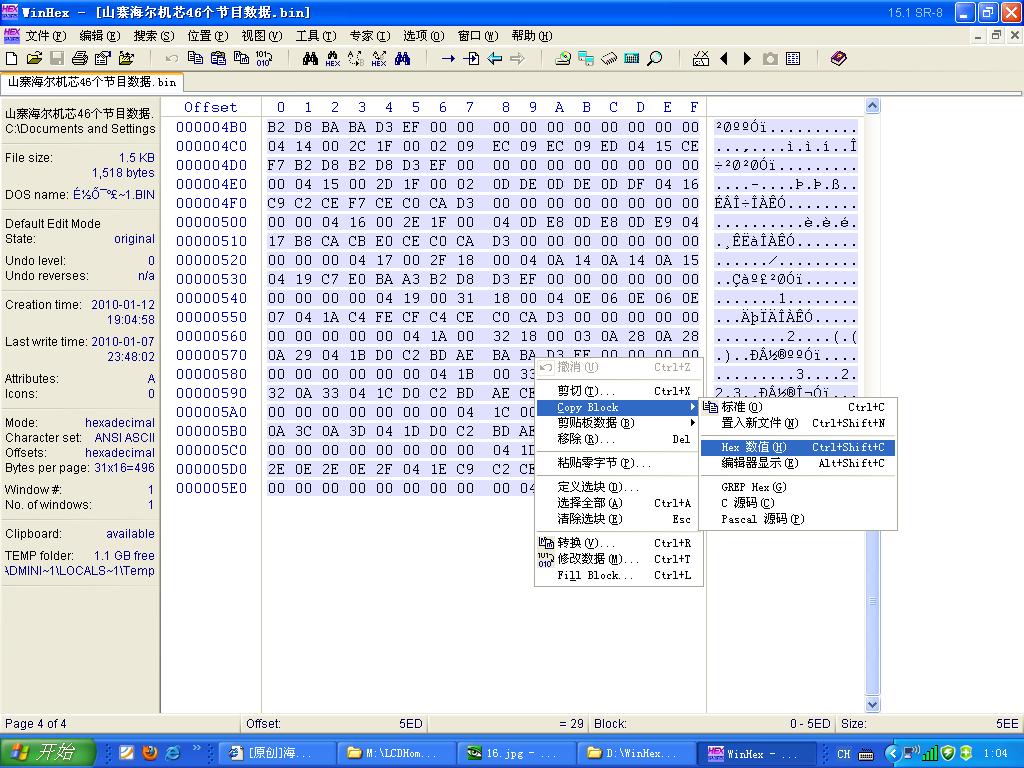Click the Open file folder icon
This screenshot has height=768, width=1024.
click(34, 59)
